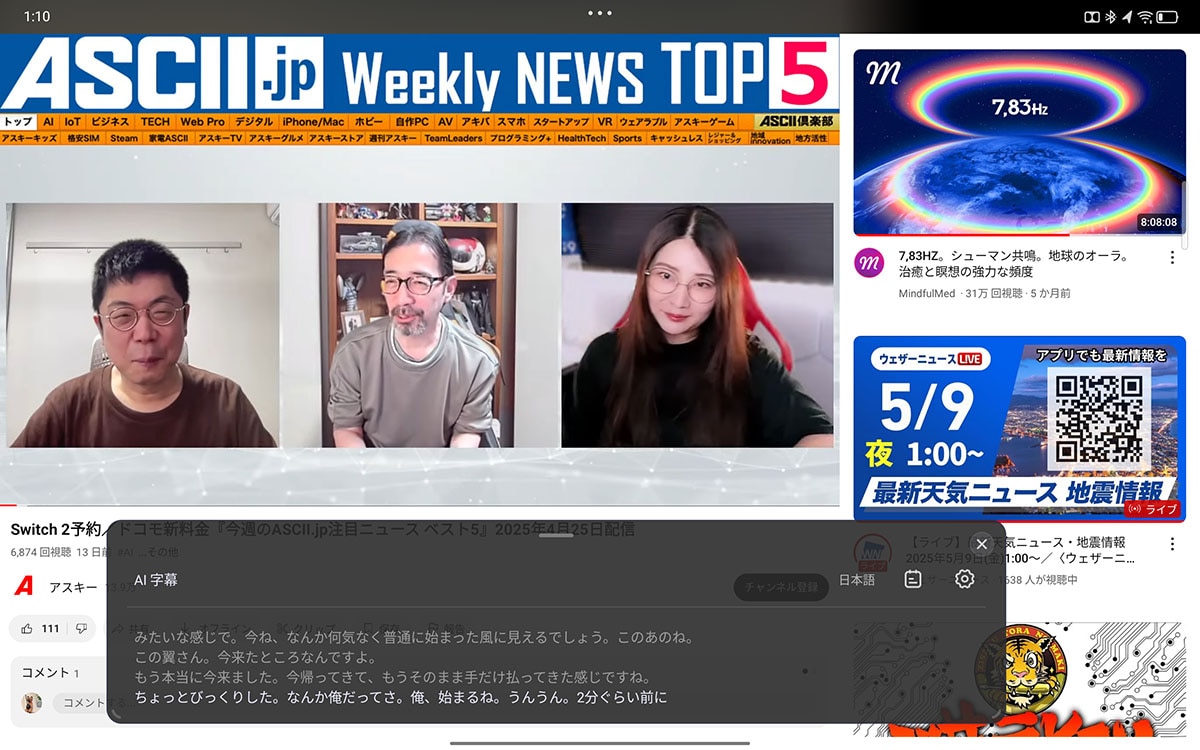Open the three-dot menu on the weather live video
The width and height of the screenshot is (1200, 750).
(1171, 543)
